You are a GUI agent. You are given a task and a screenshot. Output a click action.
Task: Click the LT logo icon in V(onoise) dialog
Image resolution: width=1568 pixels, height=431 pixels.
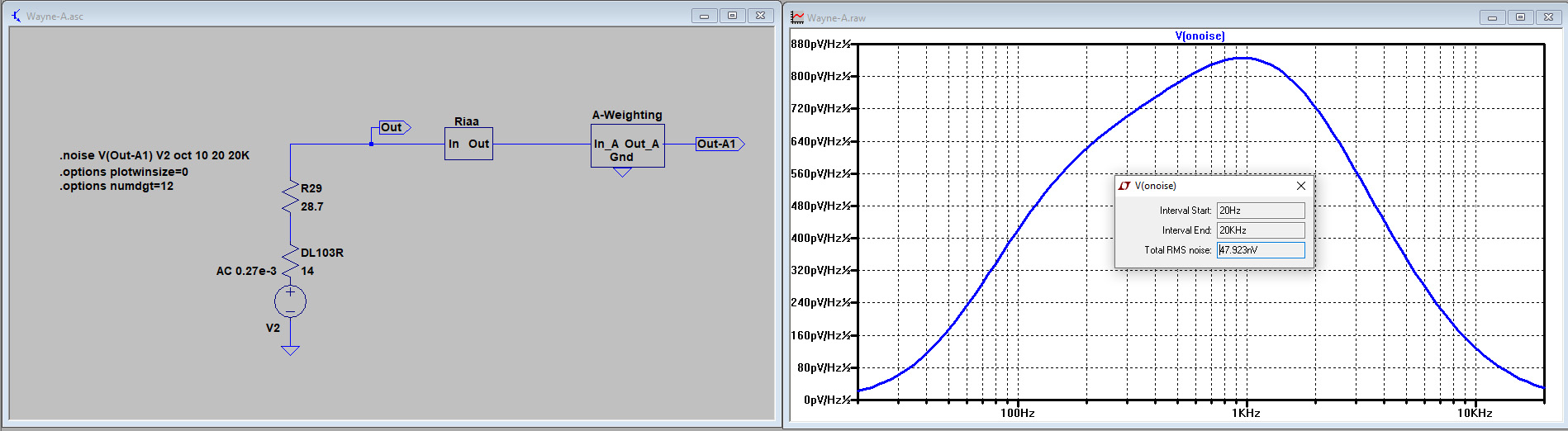click(1124, 186)
